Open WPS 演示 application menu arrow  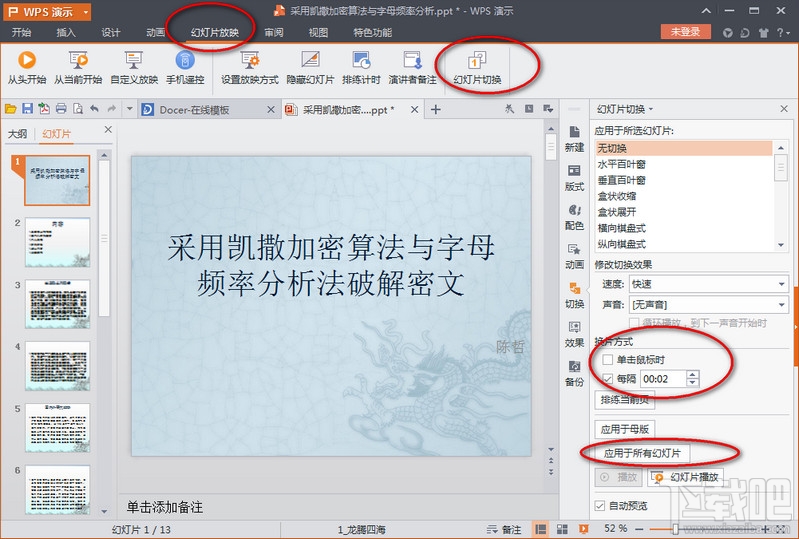click(86, 12)
